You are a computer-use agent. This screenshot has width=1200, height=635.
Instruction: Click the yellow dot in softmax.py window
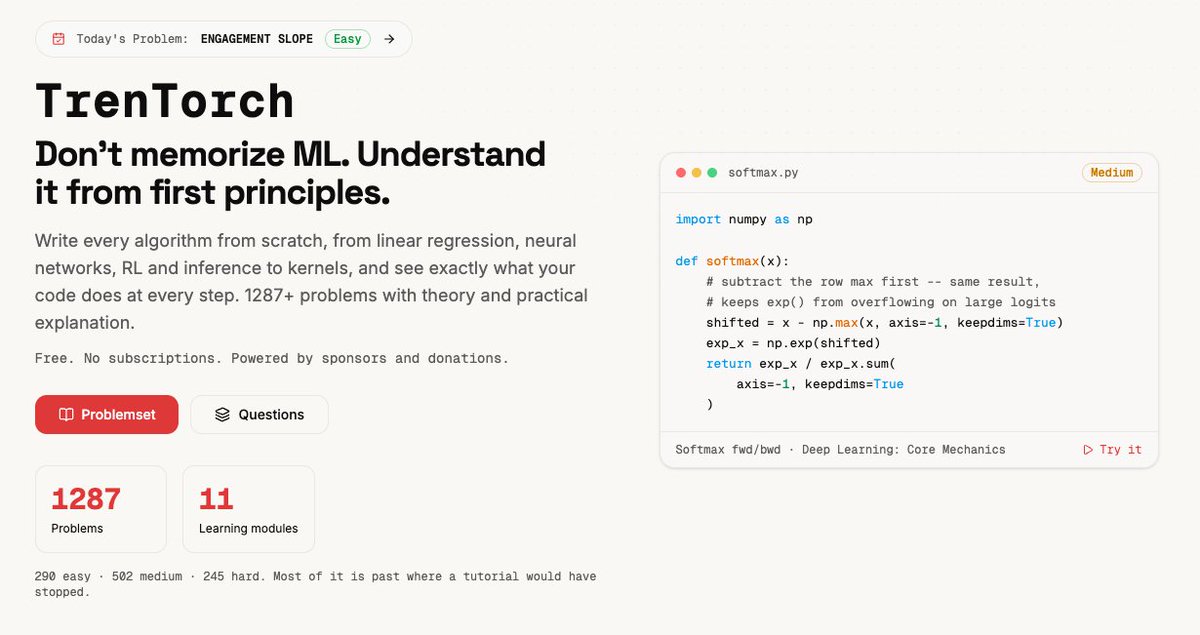pos(697,173)
